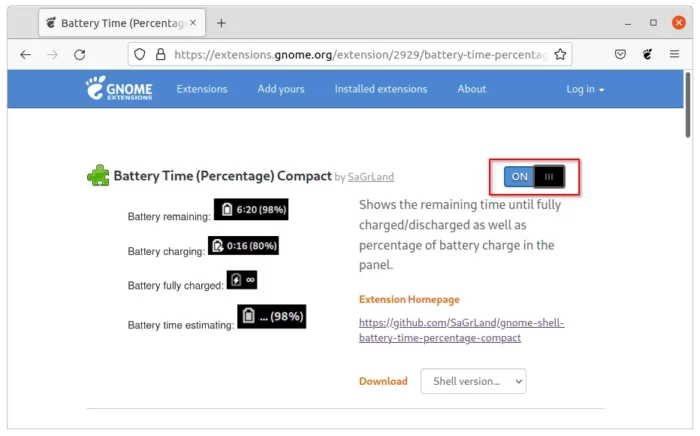
Task: Maximize the browser window
Action: (x=653, y=22)
